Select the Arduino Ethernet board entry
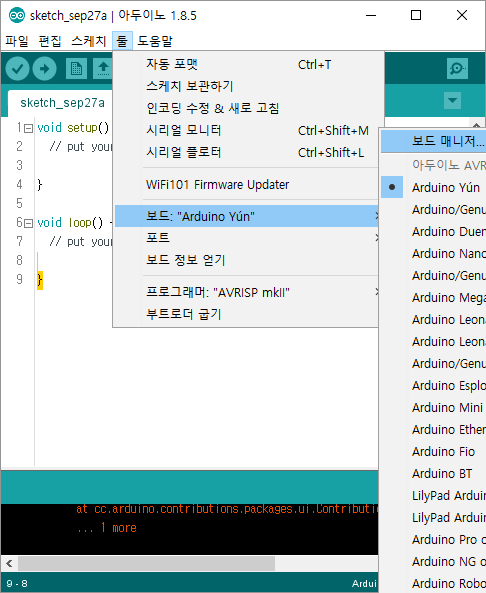Image resolution: width=486 pixels, height=593 pixels. coord(433,430)
